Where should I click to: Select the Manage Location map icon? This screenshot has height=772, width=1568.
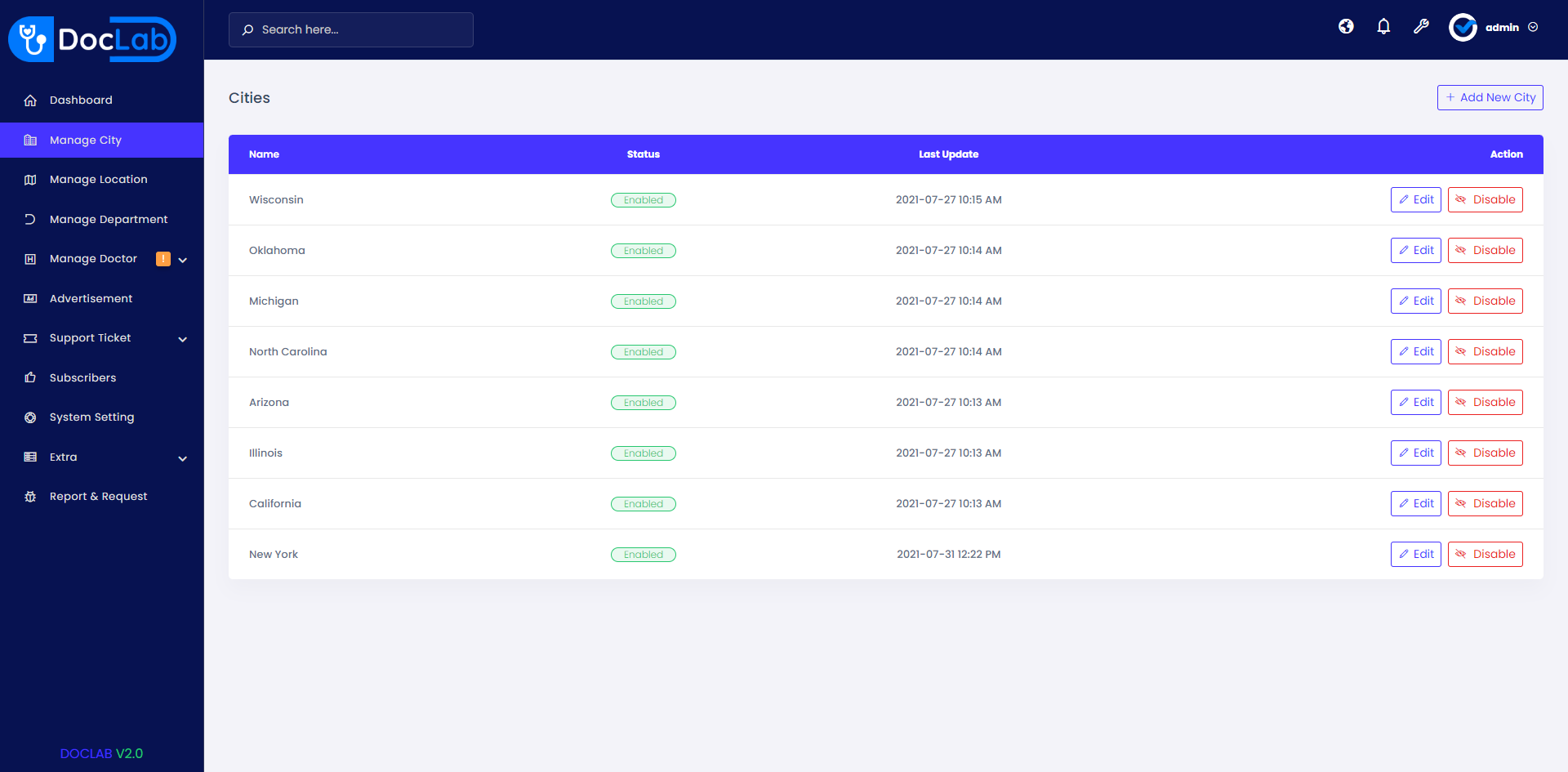(30, 179)
